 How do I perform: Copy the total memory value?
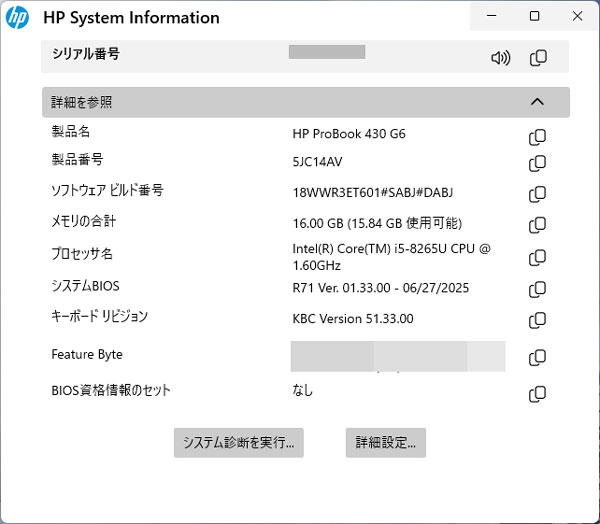click(x=537, y=225)
